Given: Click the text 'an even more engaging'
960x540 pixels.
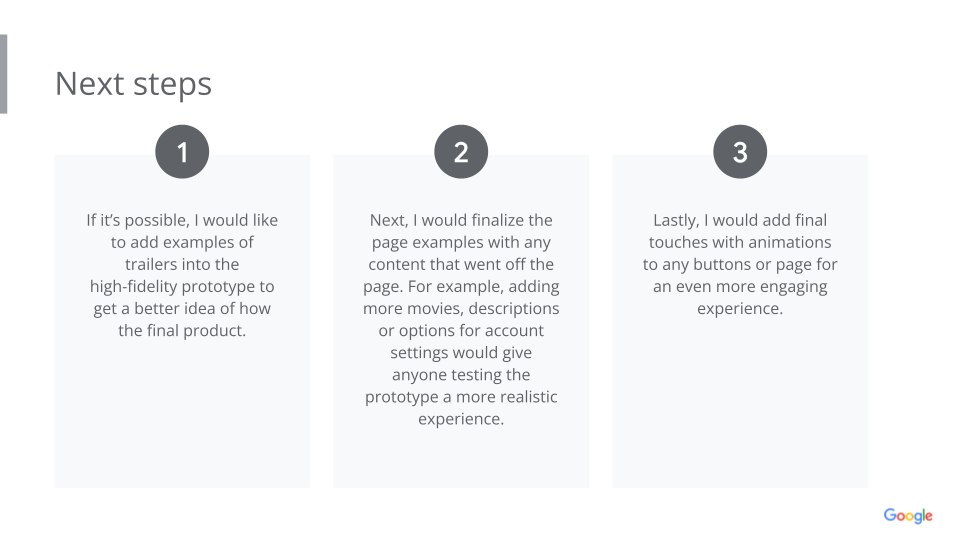Looking at the screenshot, I should click(x=740, y=286).
